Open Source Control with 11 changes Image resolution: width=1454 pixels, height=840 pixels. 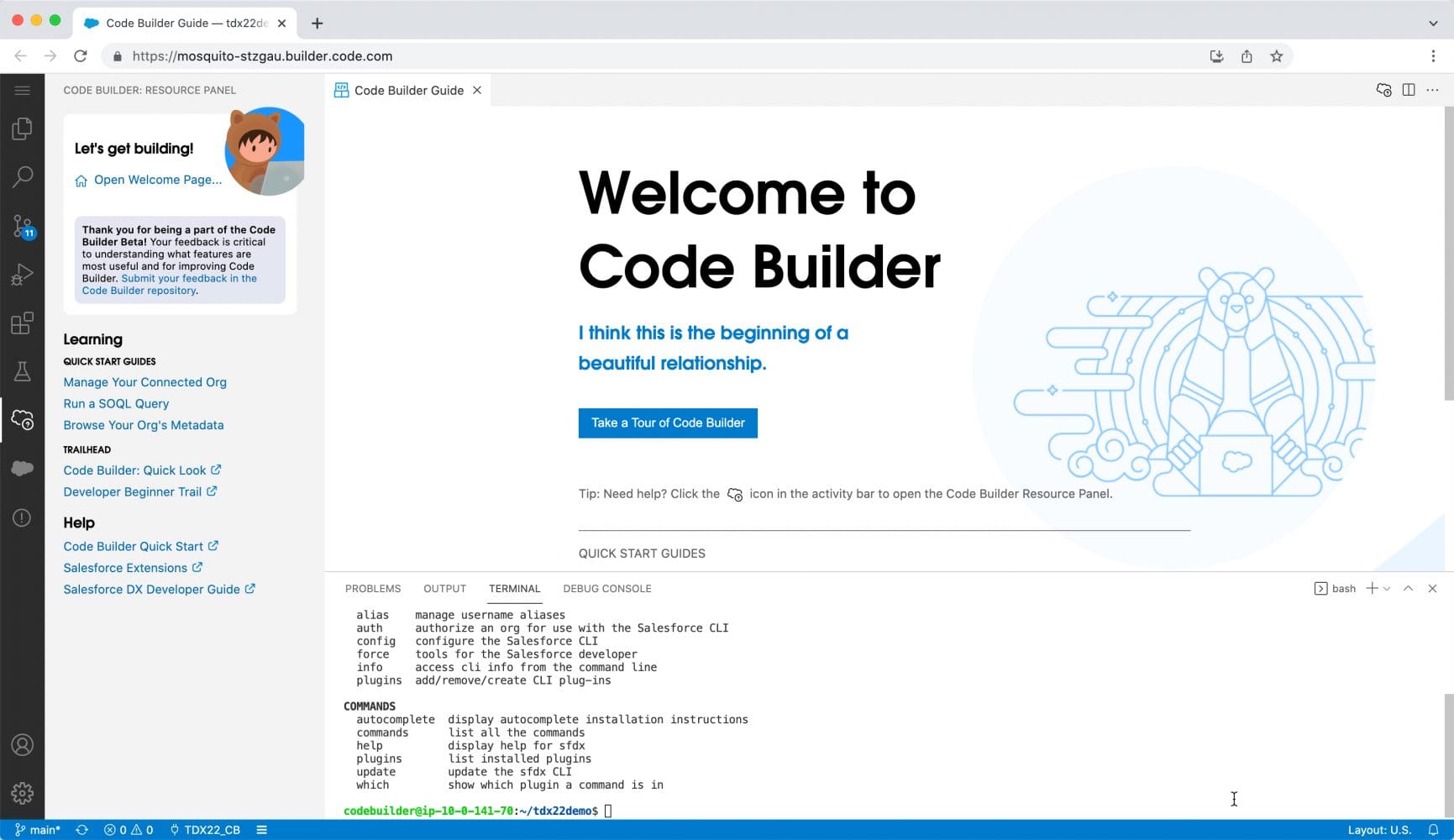(x=23, y=226)
